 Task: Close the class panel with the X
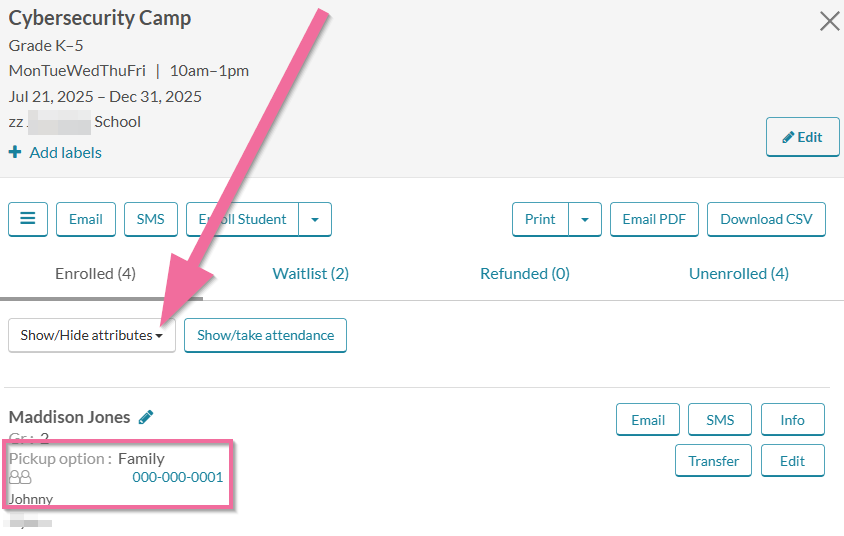[x=829, y=22]
